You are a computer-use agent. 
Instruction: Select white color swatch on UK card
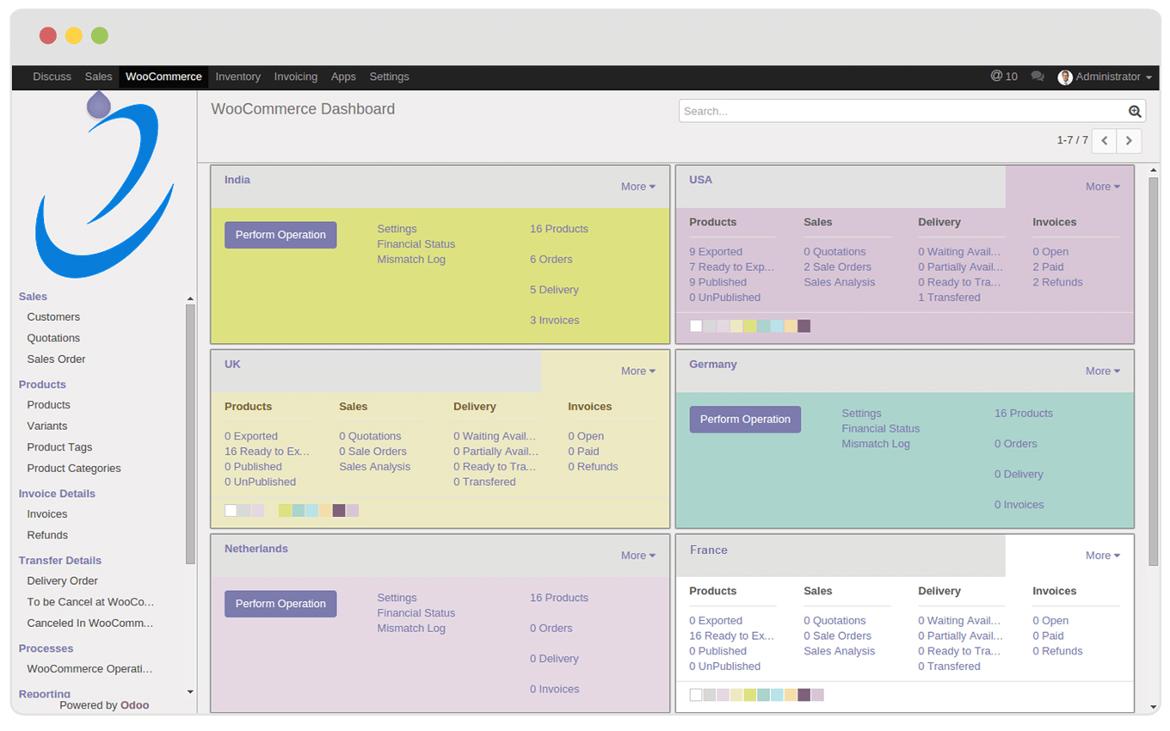[x=231, y=510]
